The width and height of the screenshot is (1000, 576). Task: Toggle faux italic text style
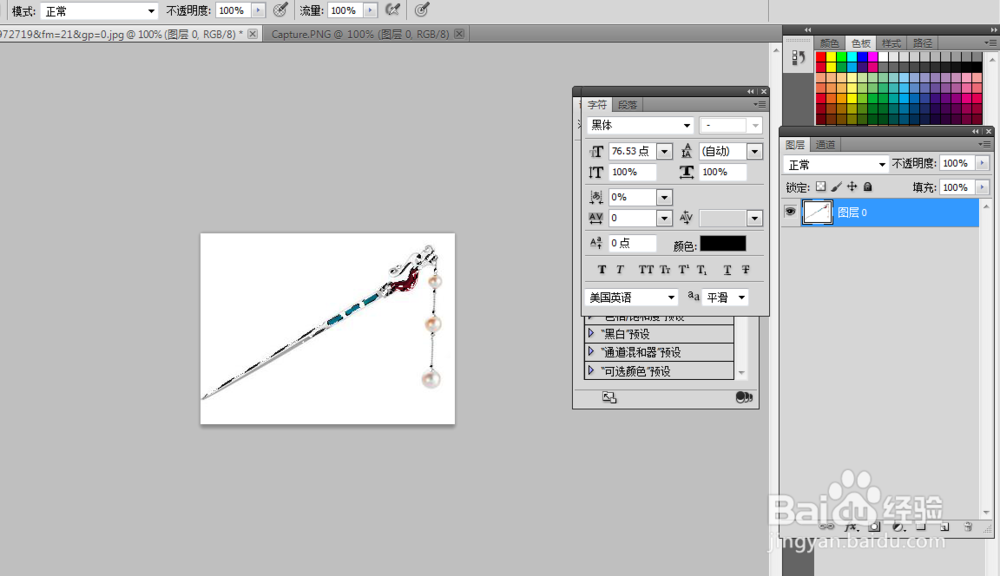coord(620,270)
